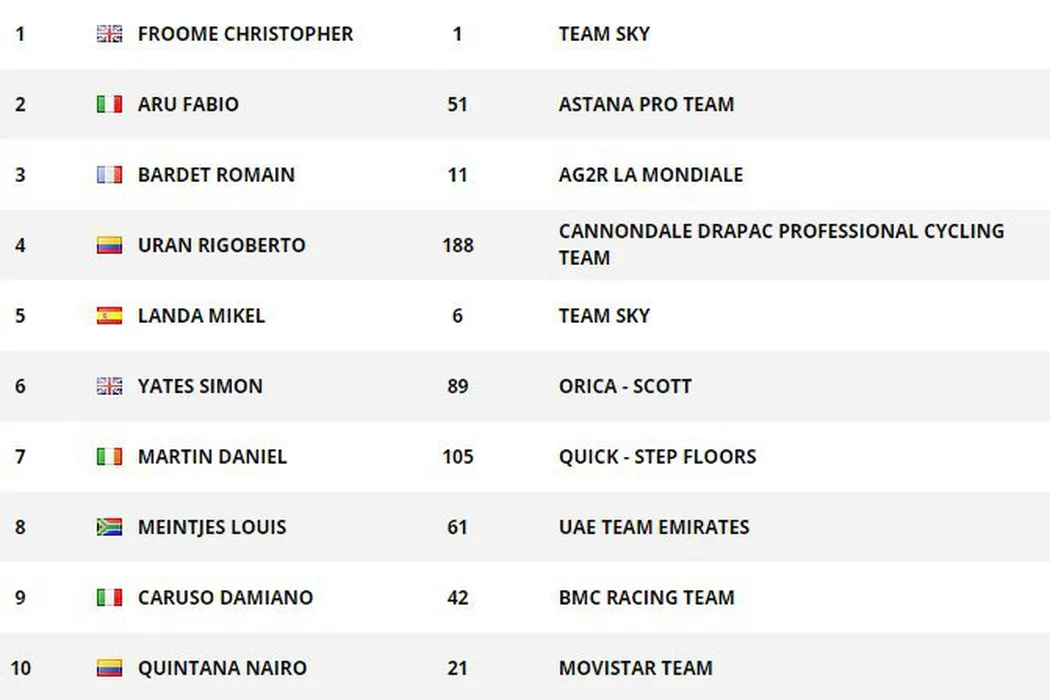Select rider QUINTANA NAIRO
Image resolution: width=1050 pixels, height=700 pixels.
[222, 668]
